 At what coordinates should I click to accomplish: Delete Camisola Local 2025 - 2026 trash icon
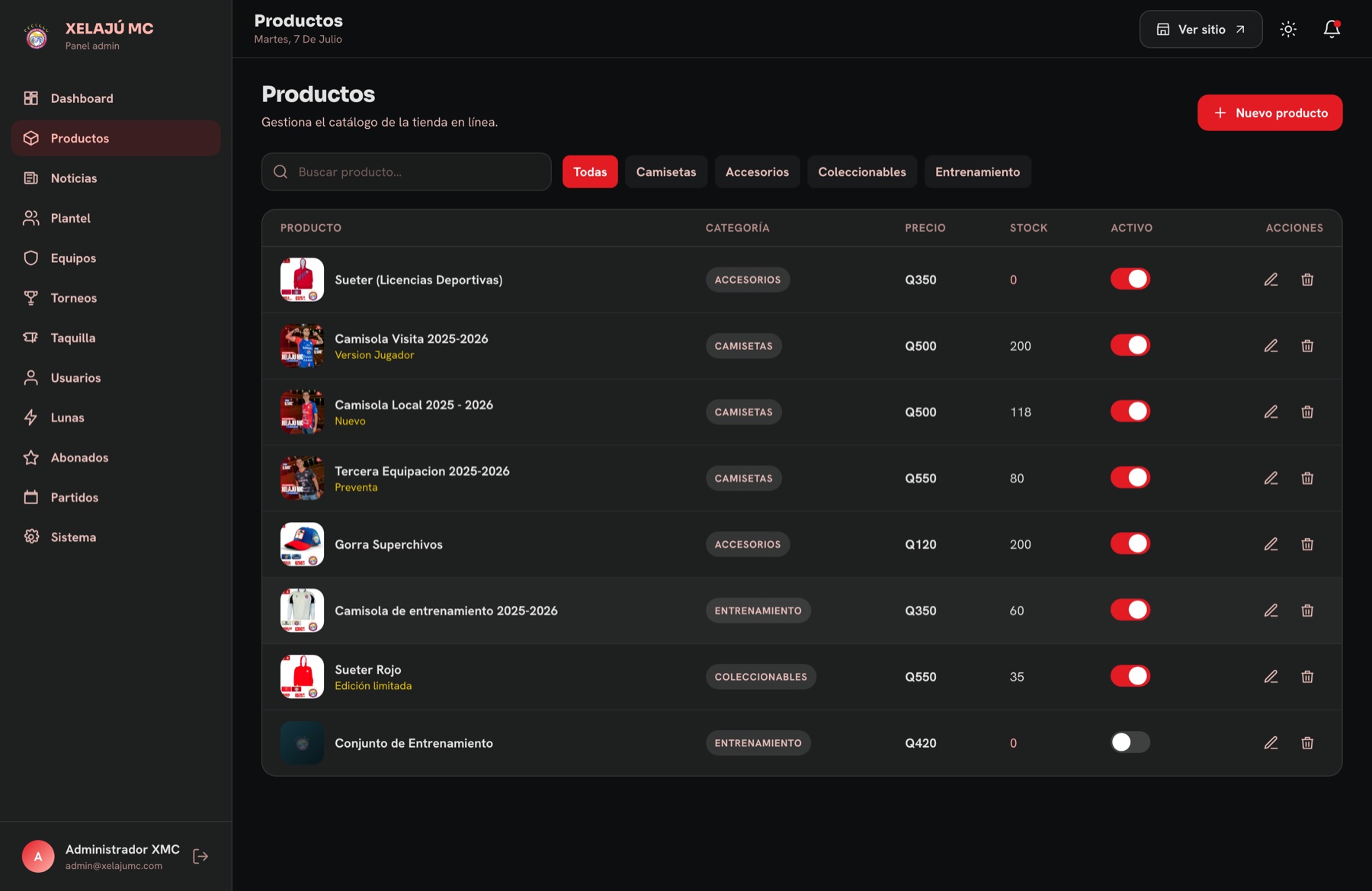click(1307, 412)
